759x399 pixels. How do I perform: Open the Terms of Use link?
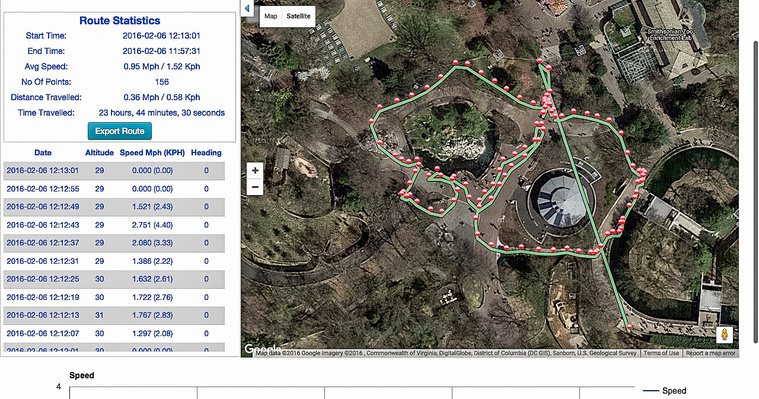pos(661,353)
